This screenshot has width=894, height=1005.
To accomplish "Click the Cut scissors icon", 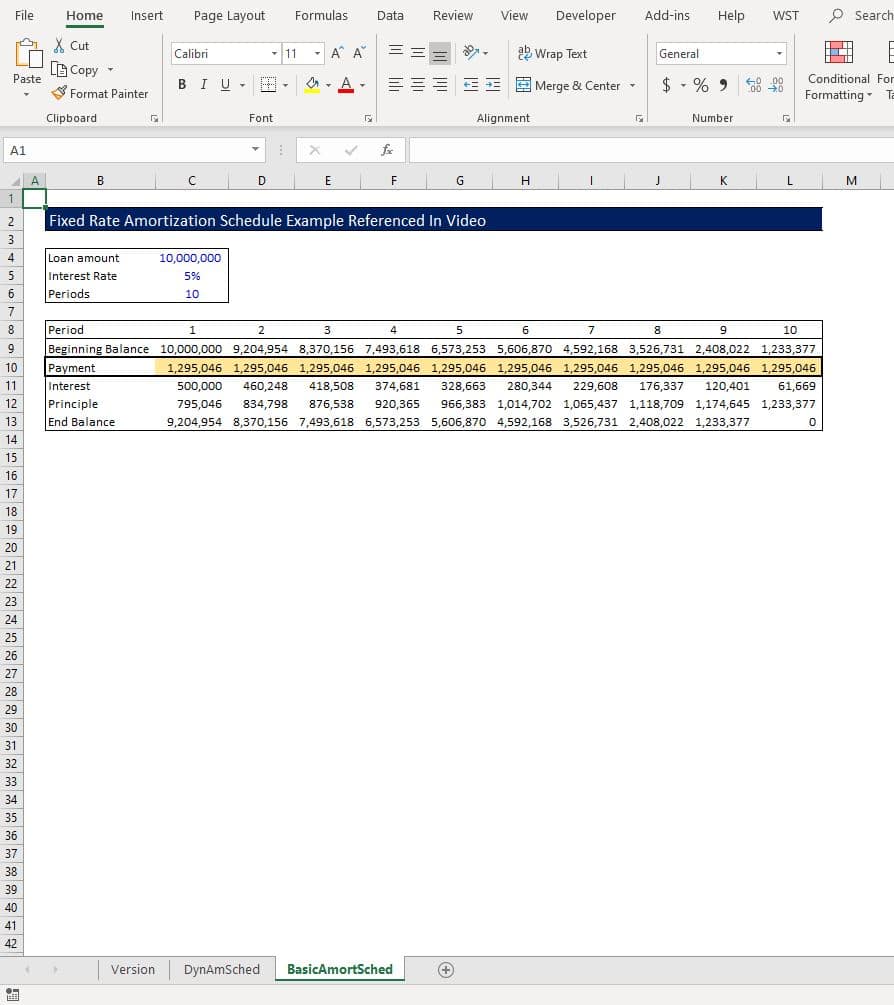I will pyautogui.click(x=59, y=46).
